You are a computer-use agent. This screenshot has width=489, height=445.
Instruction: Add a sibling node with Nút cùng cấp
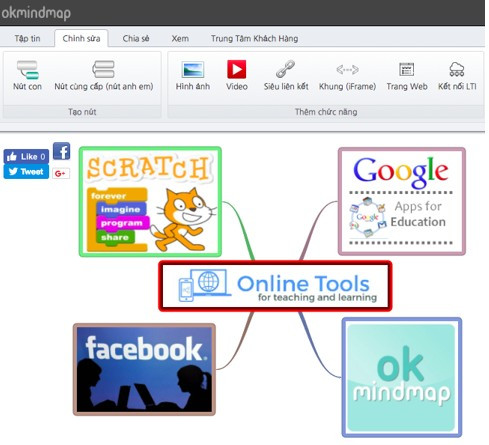click(104, 75)
